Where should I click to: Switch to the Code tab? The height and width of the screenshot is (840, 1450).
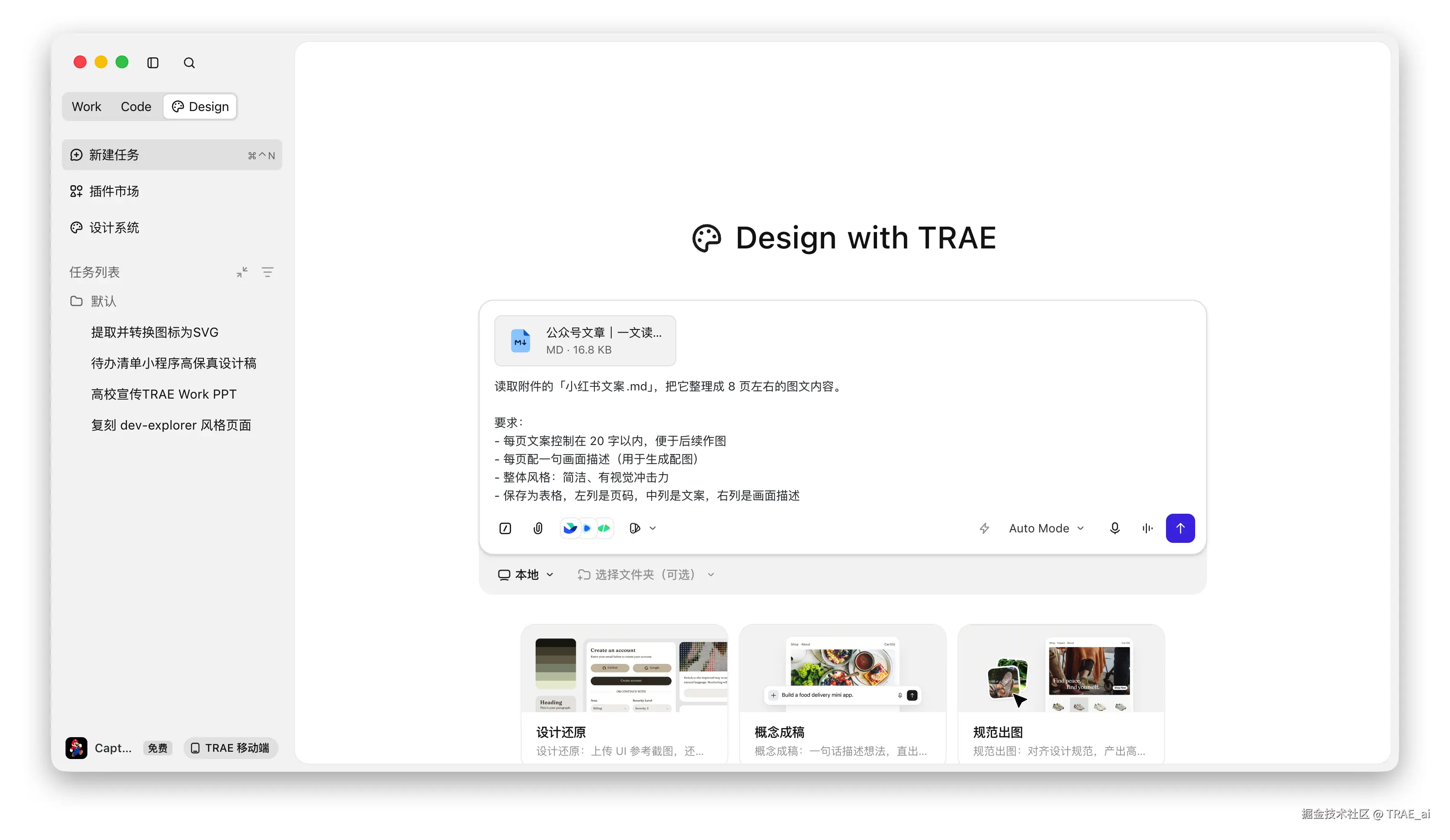(x=136, y=106)
